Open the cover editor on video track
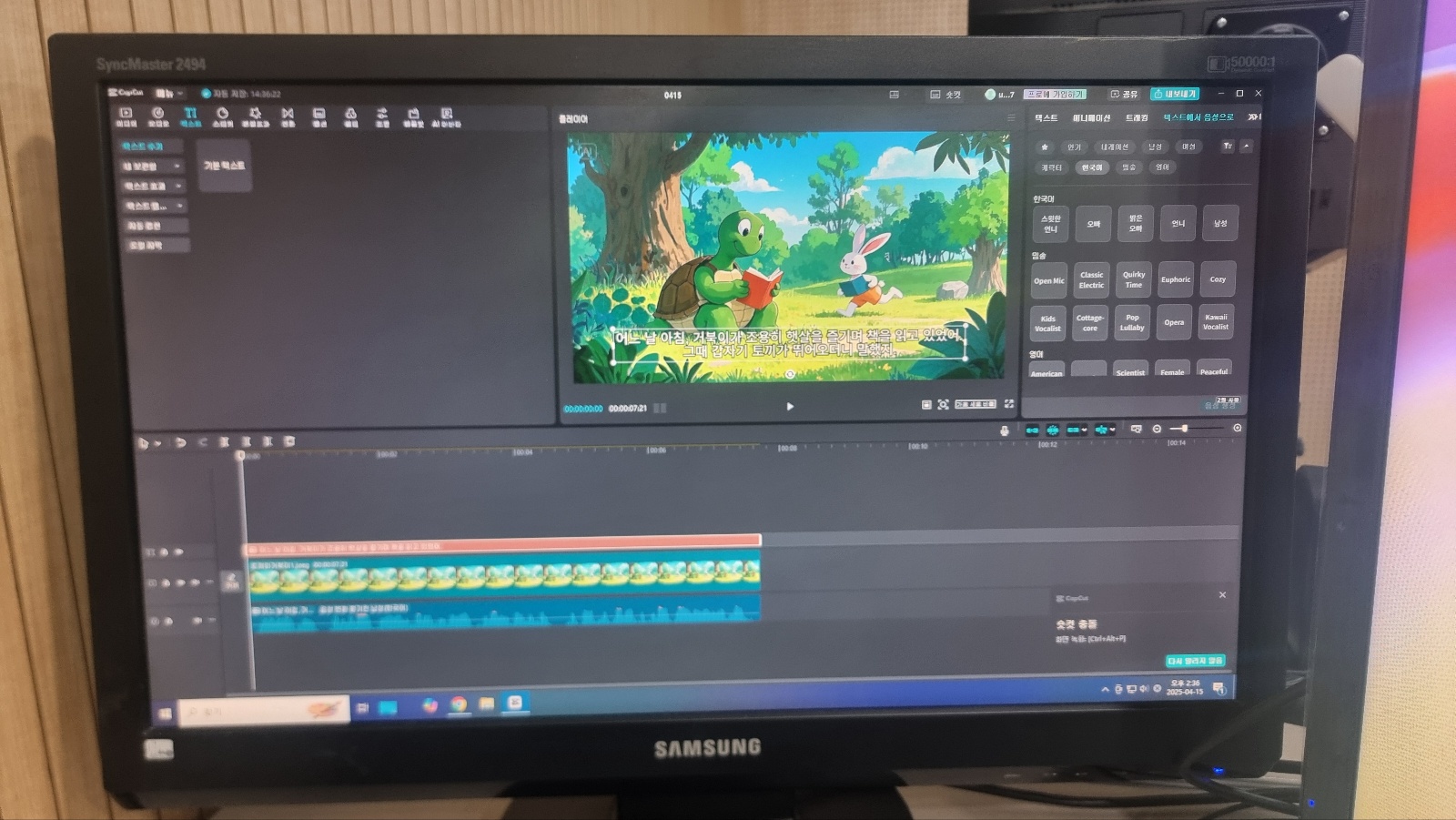Viewport: 1456px width, 820px height. [x=231, y=581]
